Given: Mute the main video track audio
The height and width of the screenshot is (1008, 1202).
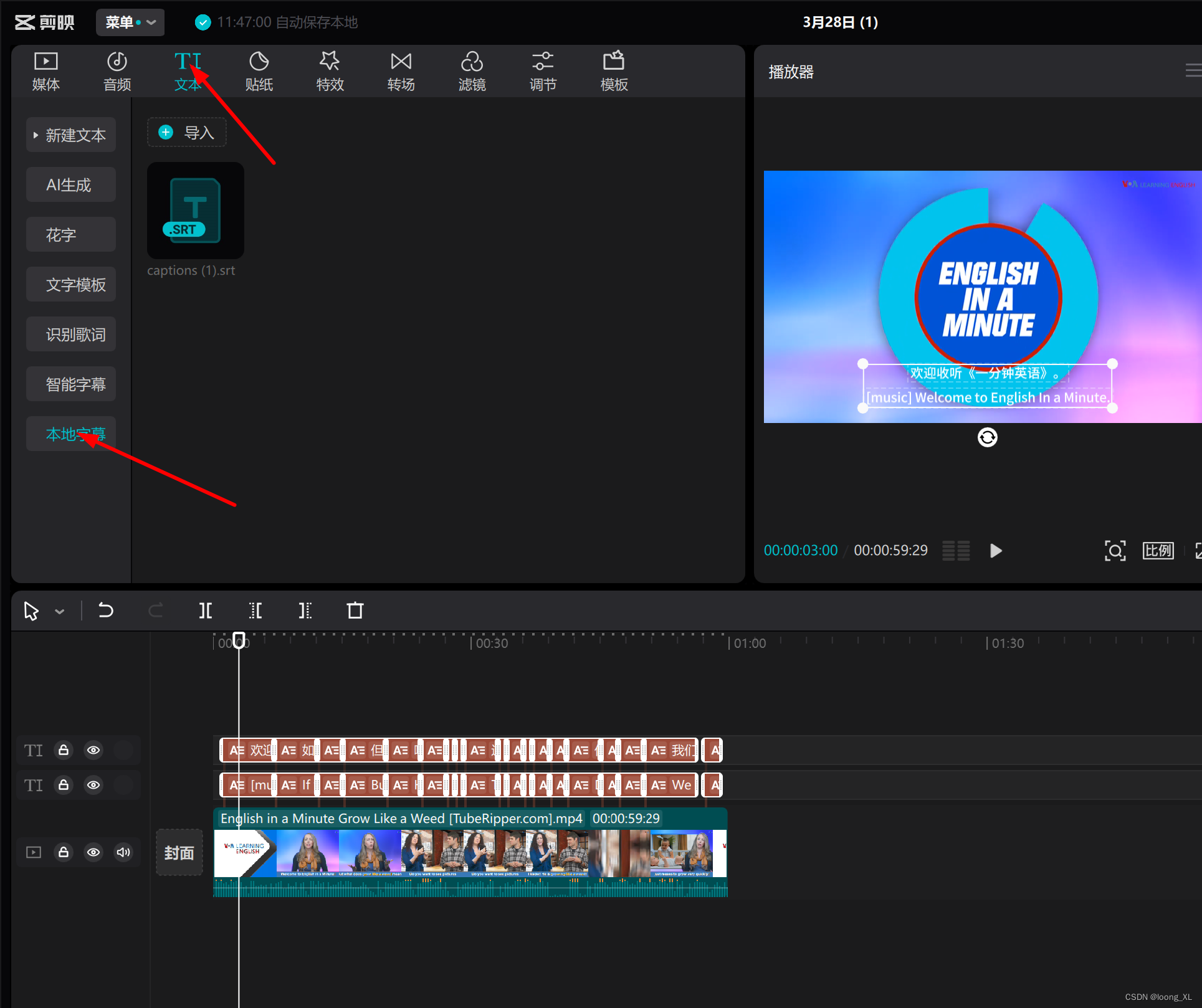Looking at the screenshot, I should 123,852.
